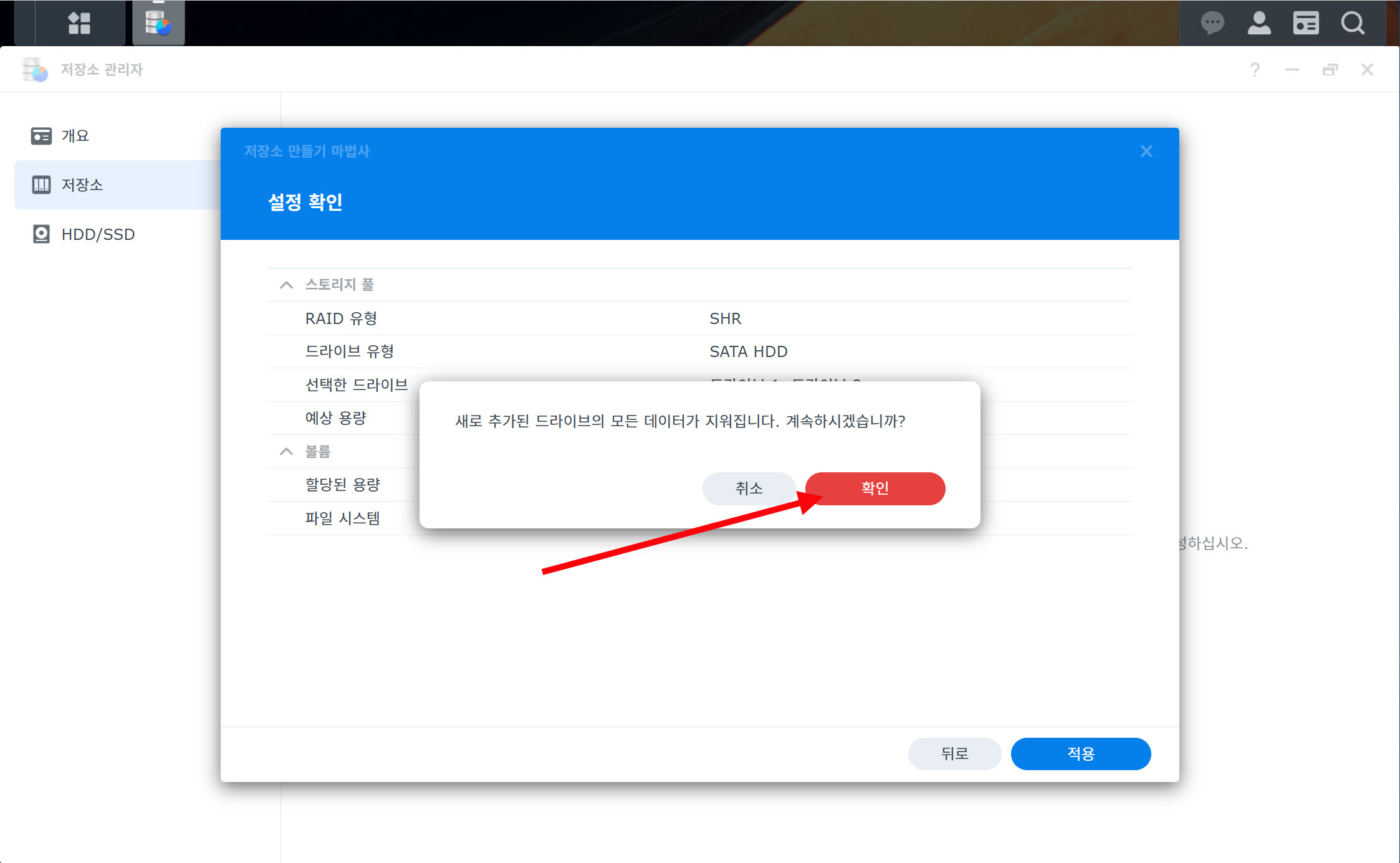Image resolution: width=1400 pixels, height=863 pixels.
Task: Click Storage Manager taskbar icon
Action: (158, 23)
